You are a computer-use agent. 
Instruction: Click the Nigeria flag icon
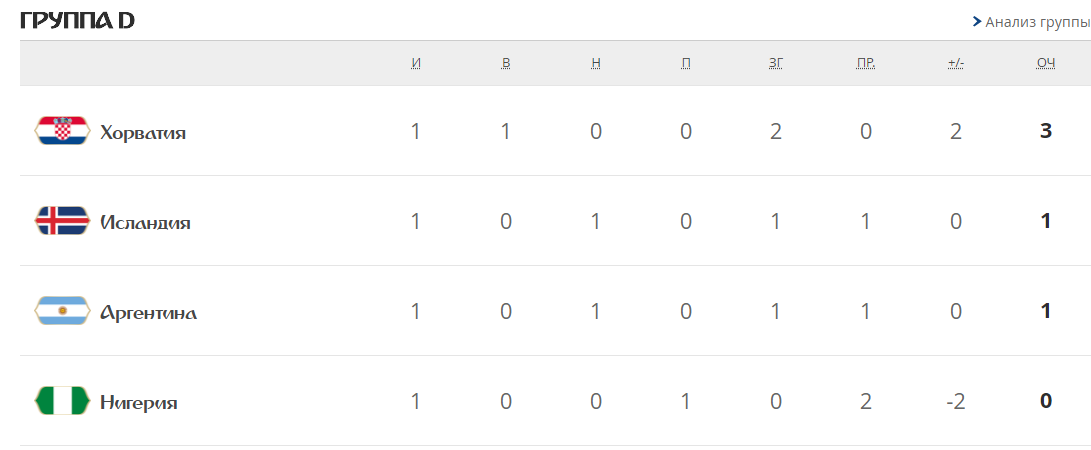[63, 401]
